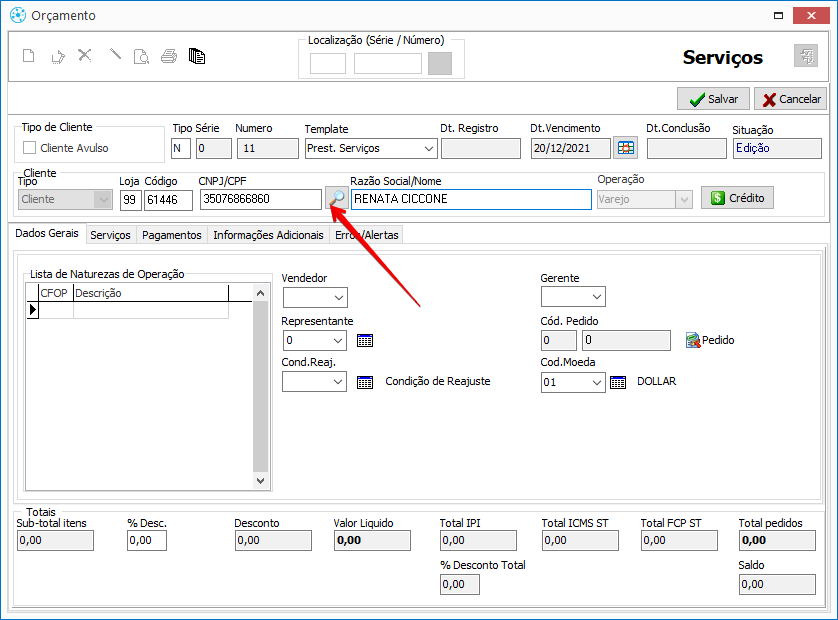Click the Cancelar button
The height and width of the screenshot is (620, 838).
[791, 99]
